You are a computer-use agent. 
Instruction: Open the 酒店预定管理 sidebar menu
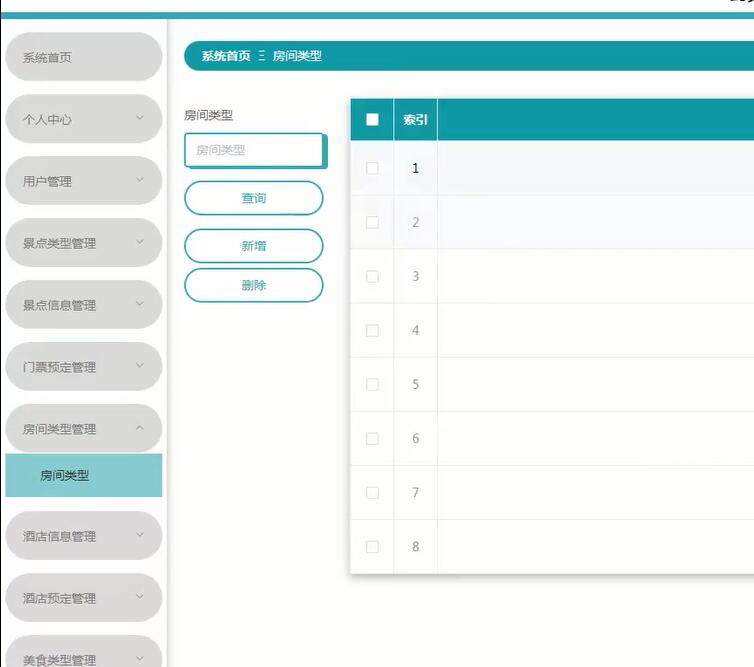83,598
